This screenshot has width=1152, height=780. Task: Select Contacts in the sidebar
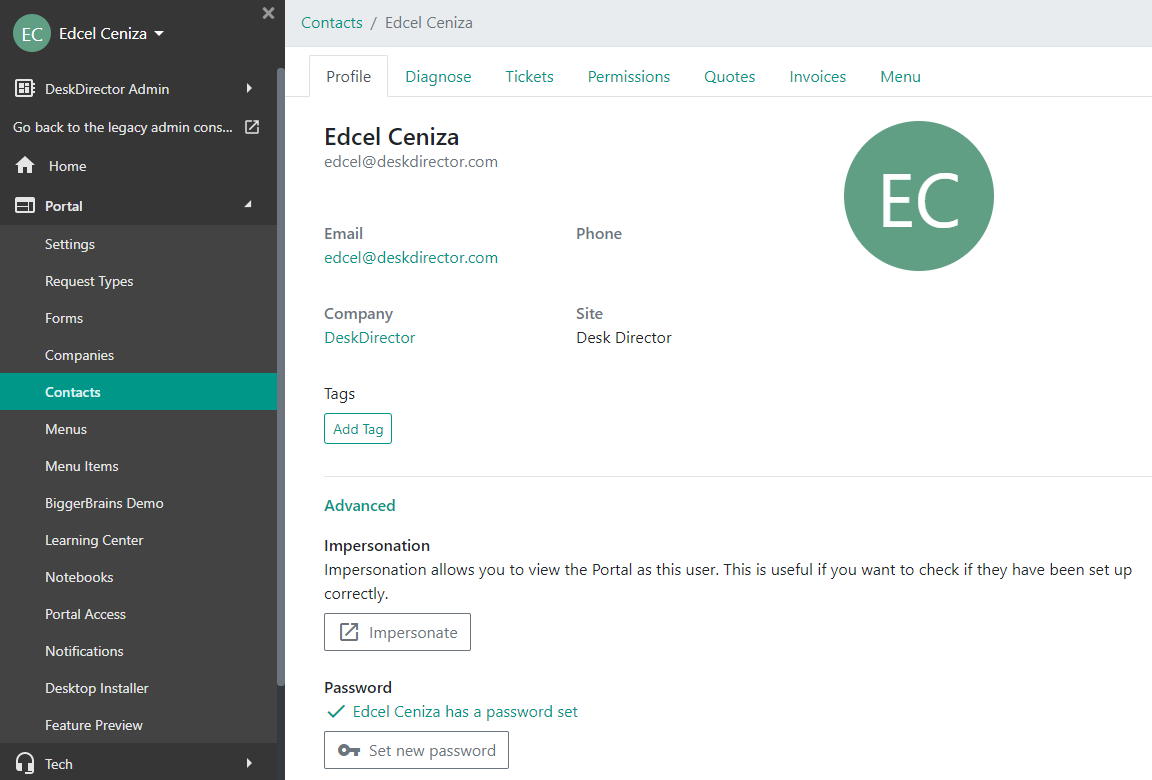tap(138, 391)
